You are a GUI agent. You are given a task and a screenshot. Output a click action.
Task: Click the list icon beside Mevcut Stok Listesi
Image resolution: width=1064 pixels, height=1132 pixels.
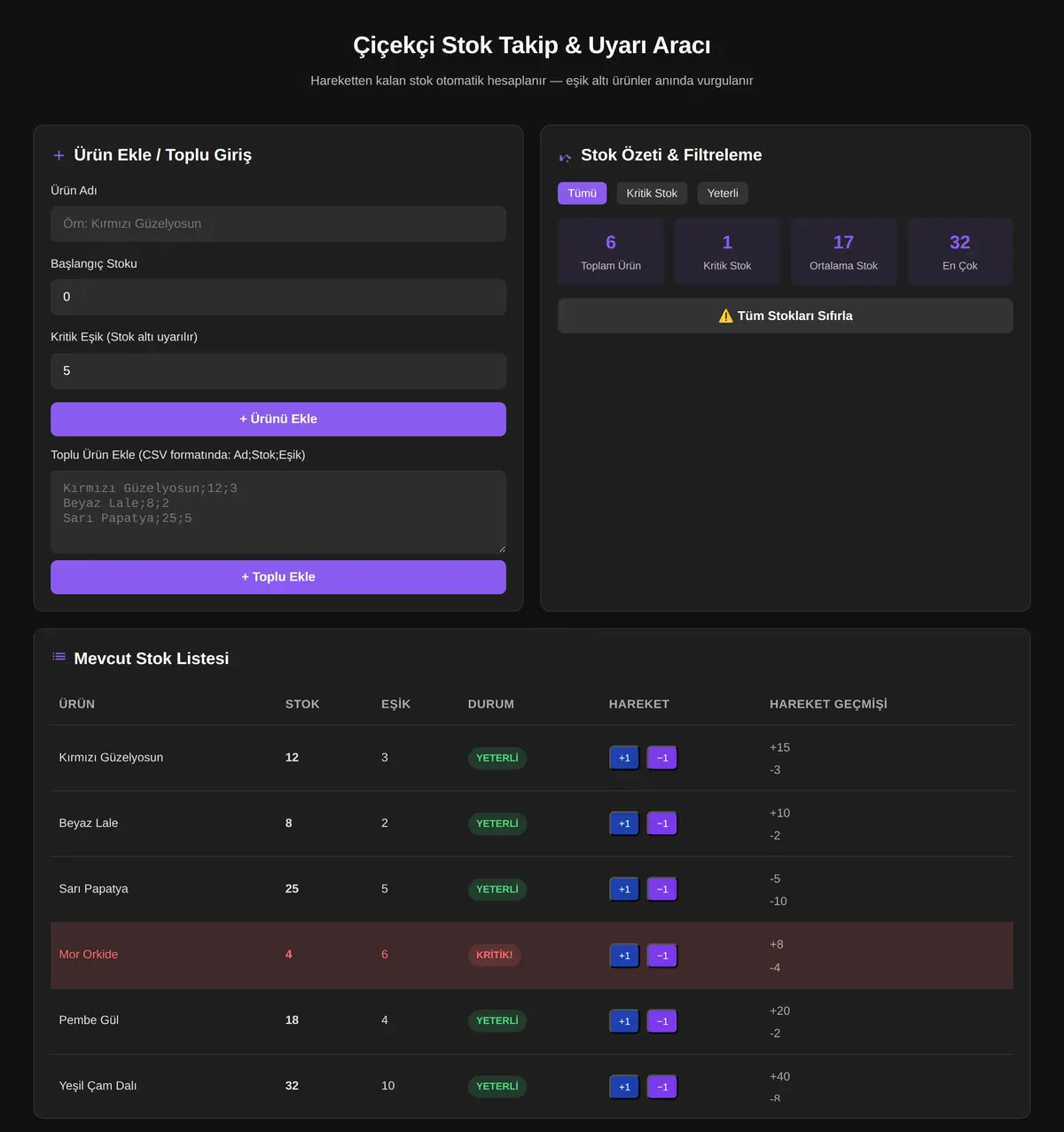59,657
